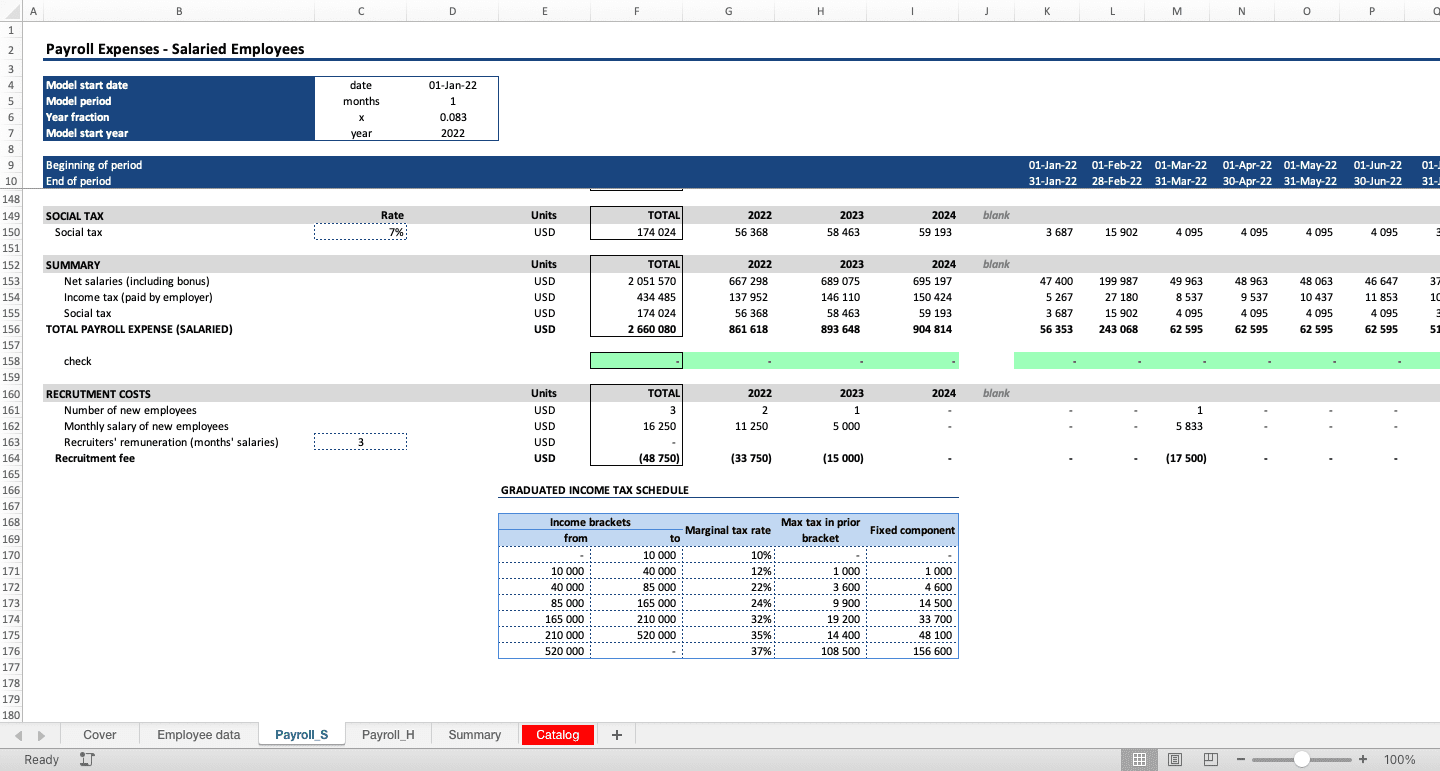Click fixed component value 156 600
Image resolution: width=1440 pixels, height=771 pixels.
[912, 651]
